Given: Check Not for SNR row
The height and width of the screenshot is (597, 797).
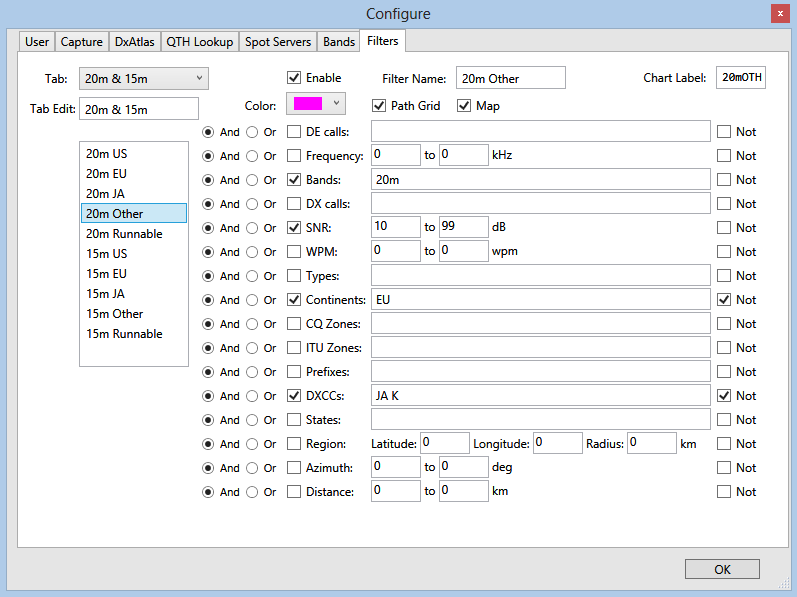Looking at the screenshot, I should click(724, 228).
